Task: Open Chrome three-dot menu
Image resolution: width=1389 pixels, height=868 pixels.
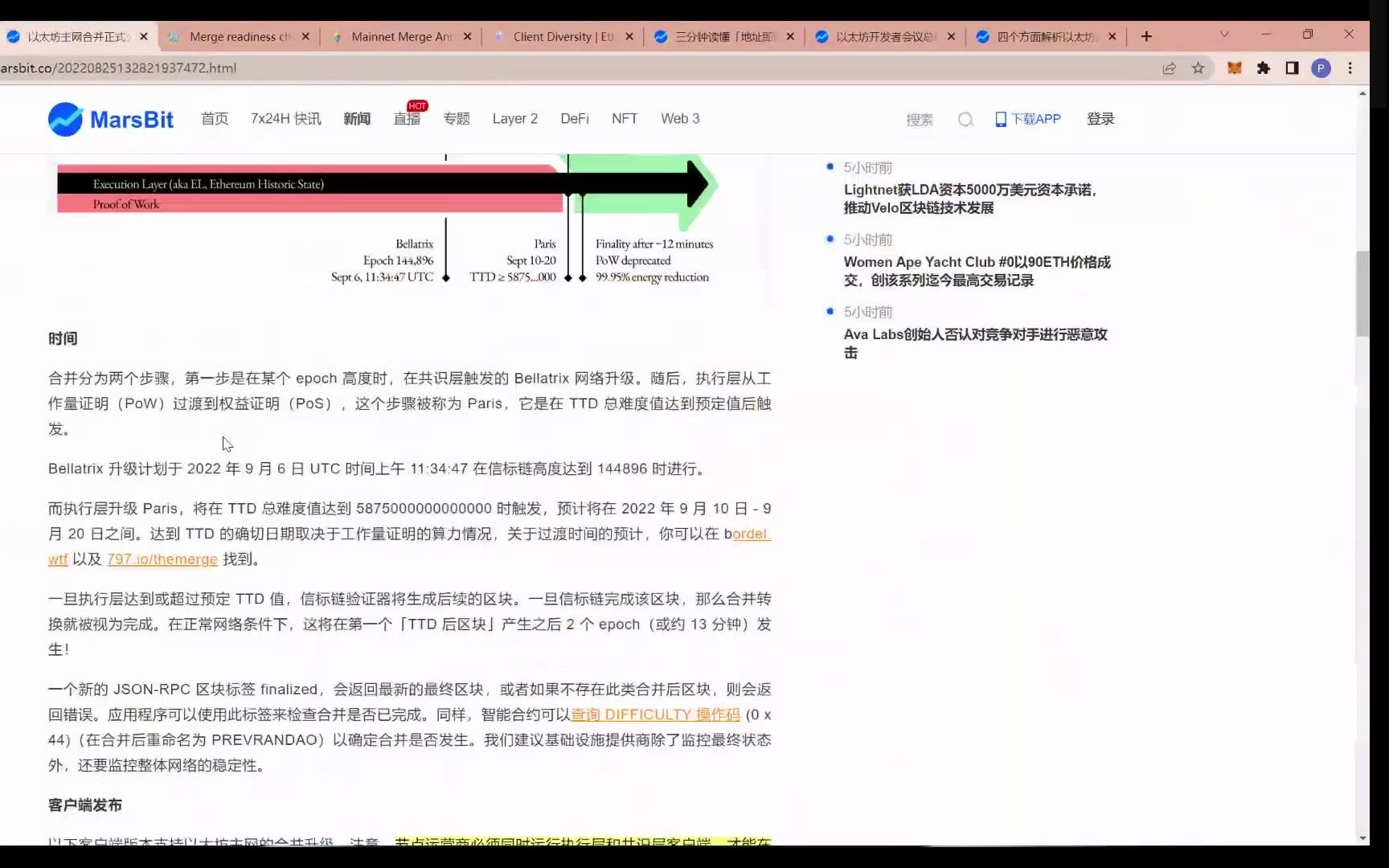Action: (x=1350, y=68)
